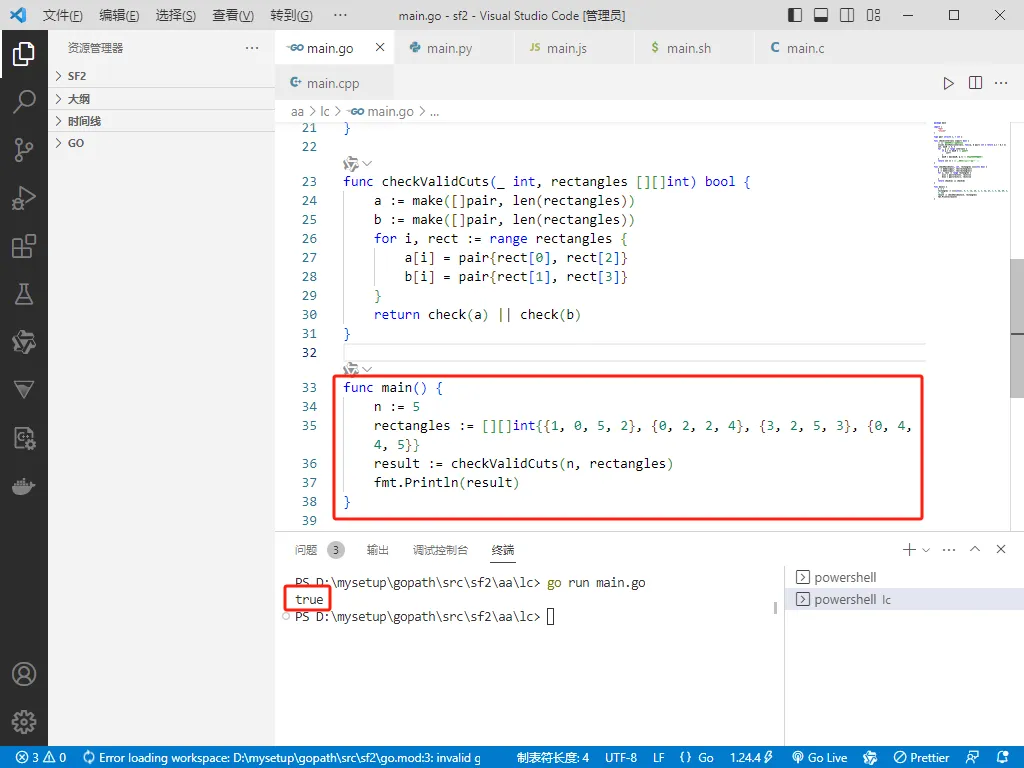Viewport: 1024px width, 768px height.
Task: Choose Go version 1.24.4
Action: pos(751,758)
